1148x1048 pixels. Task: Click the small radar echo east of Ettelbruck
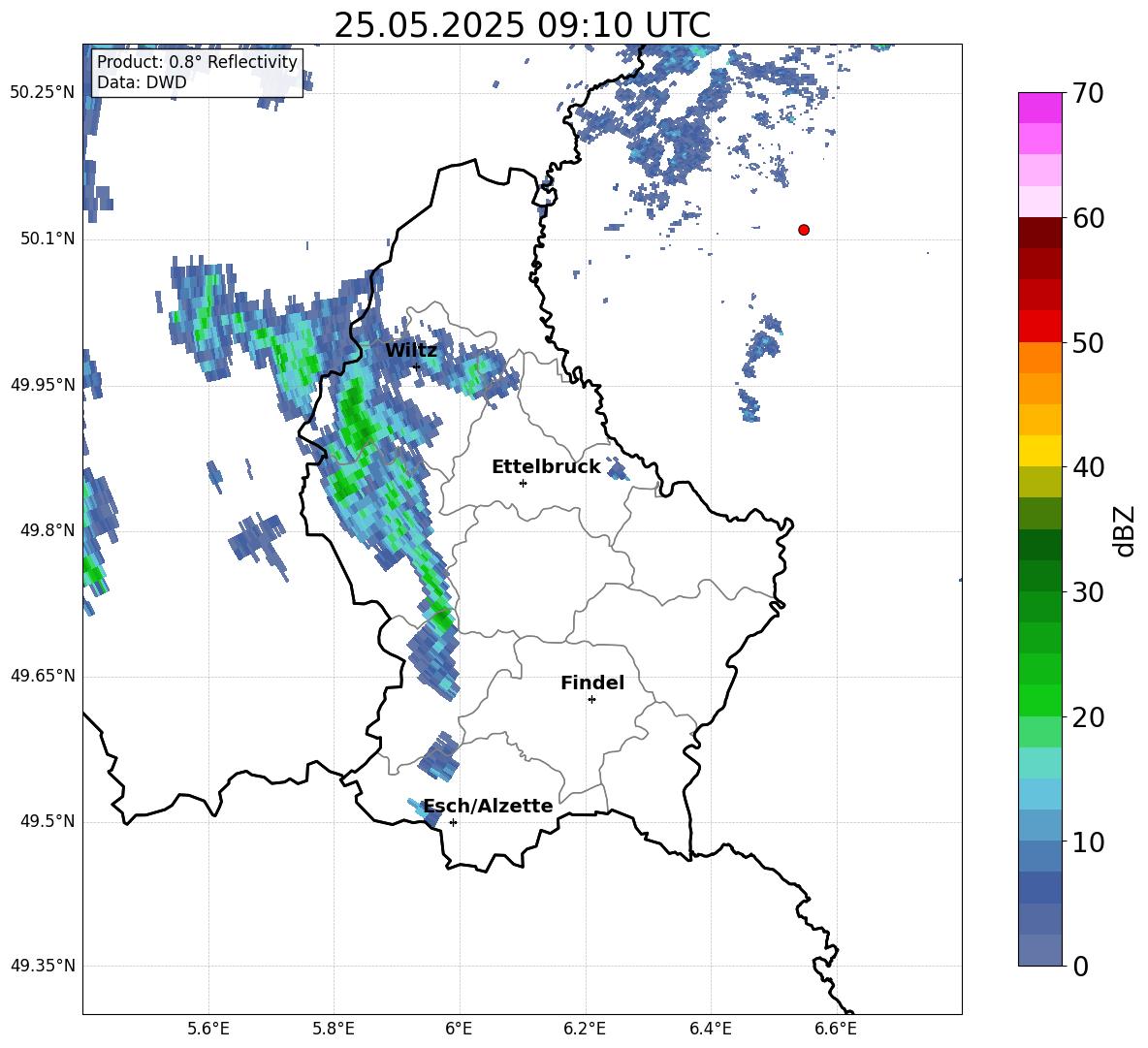tap(618, 470)
